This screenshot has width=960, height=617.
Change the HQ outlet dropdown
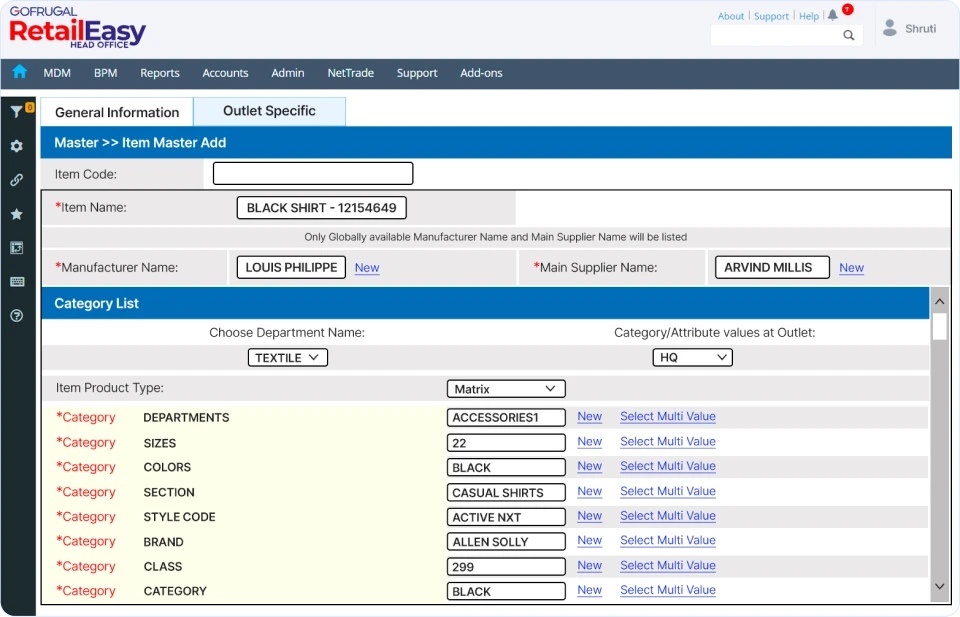pyautogui.click(x=692, y=357)
